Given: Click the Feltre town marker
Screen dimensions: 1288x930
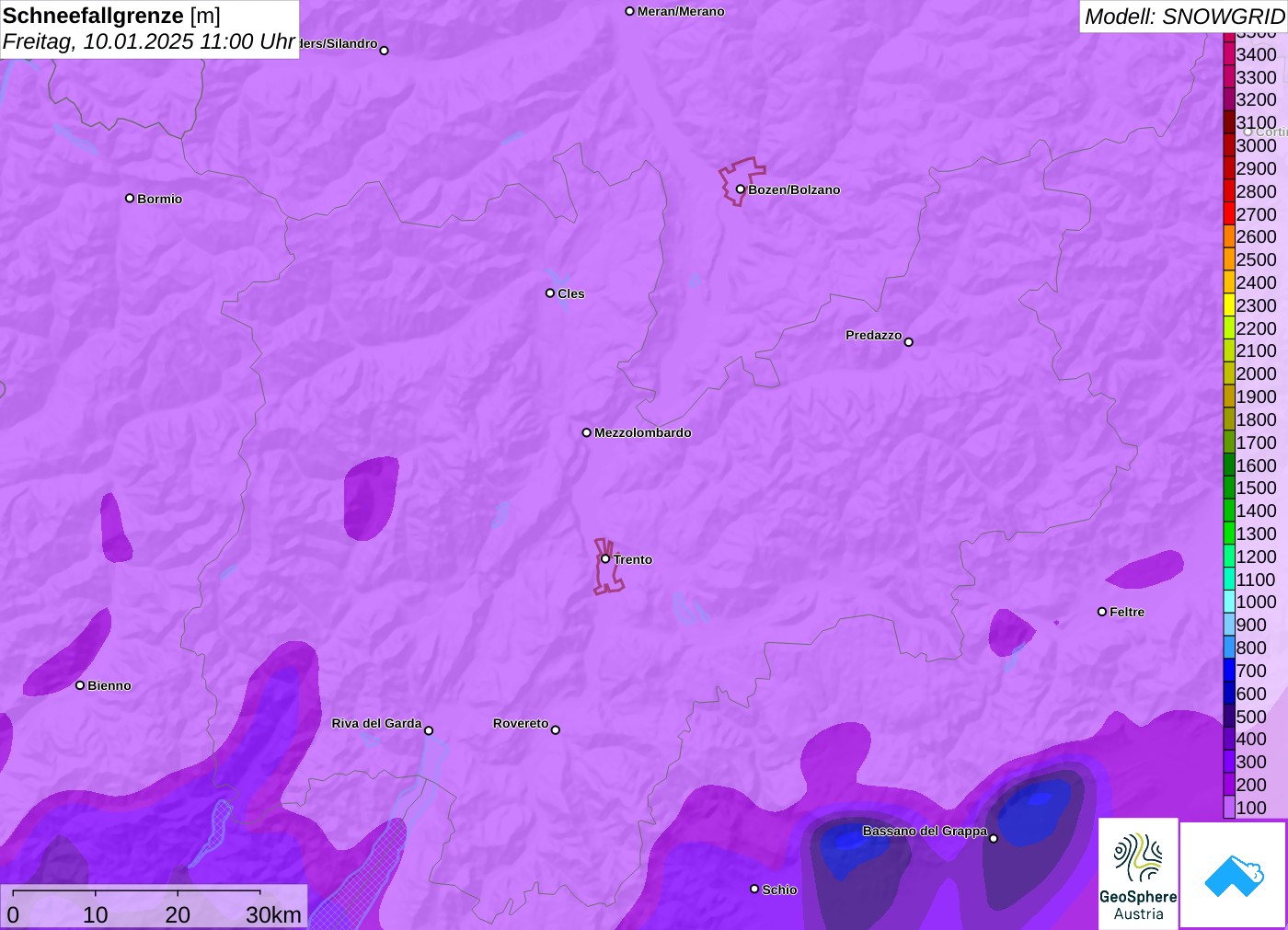Looking at the screenshot, I should pyautogui.click(x=1102, y=612).
